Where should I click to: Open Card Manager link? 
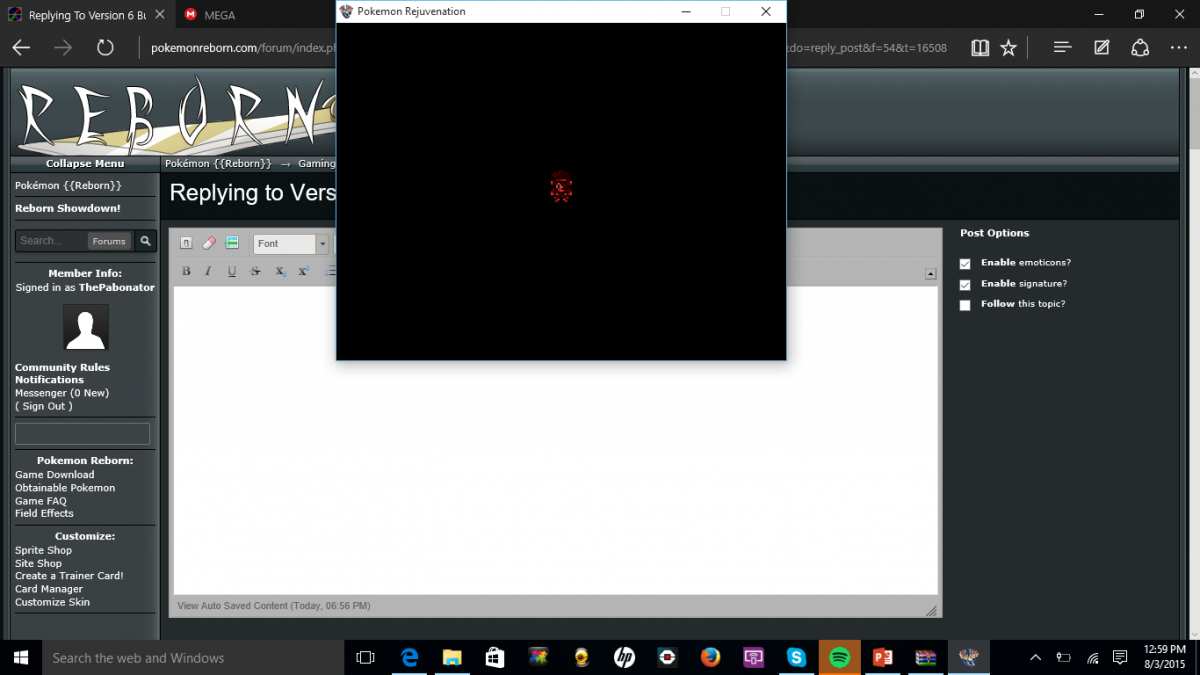point(49,589)
